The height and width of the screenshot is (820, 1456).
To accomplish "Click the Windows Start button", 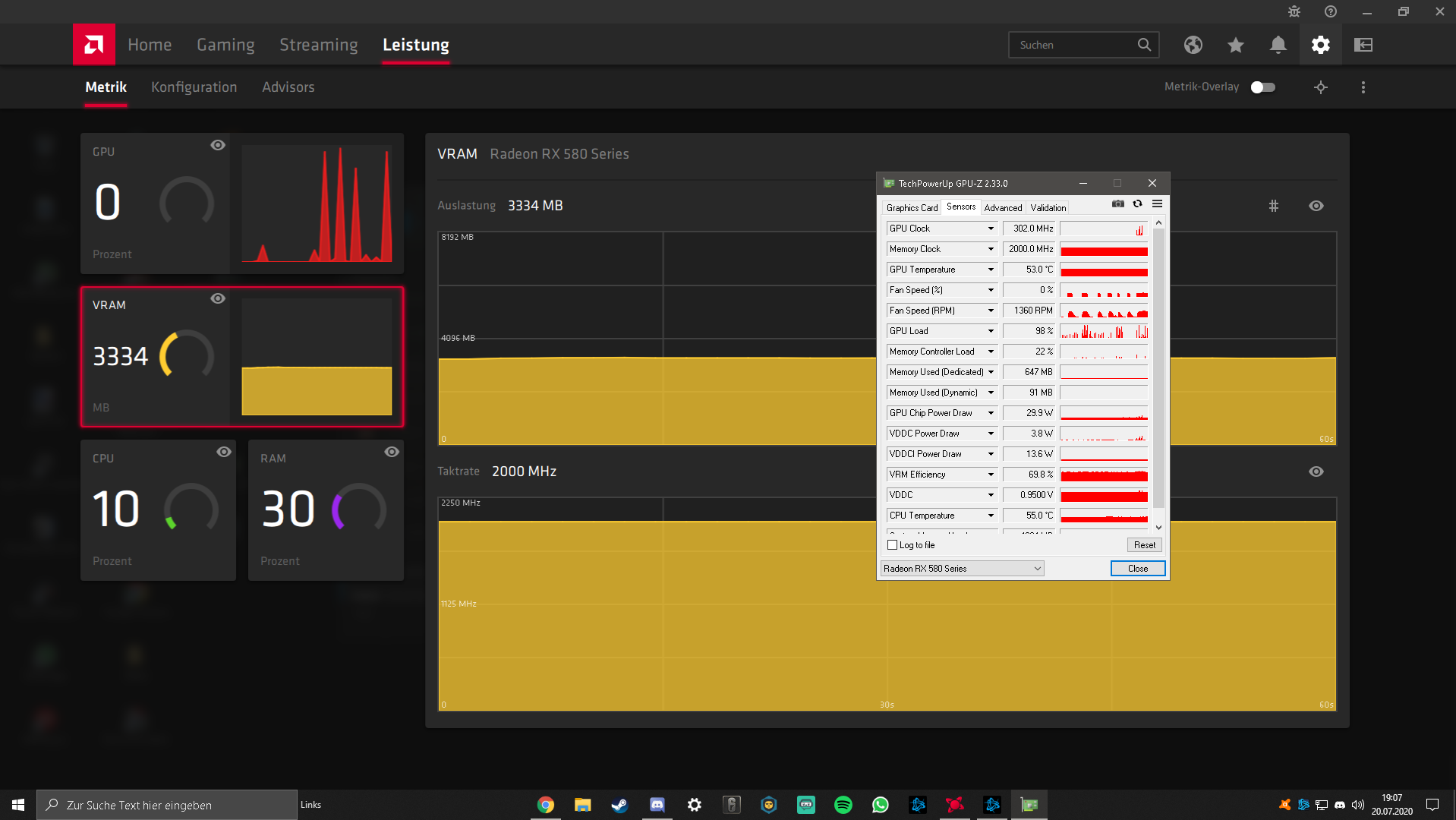I will (x=18, y=805).
